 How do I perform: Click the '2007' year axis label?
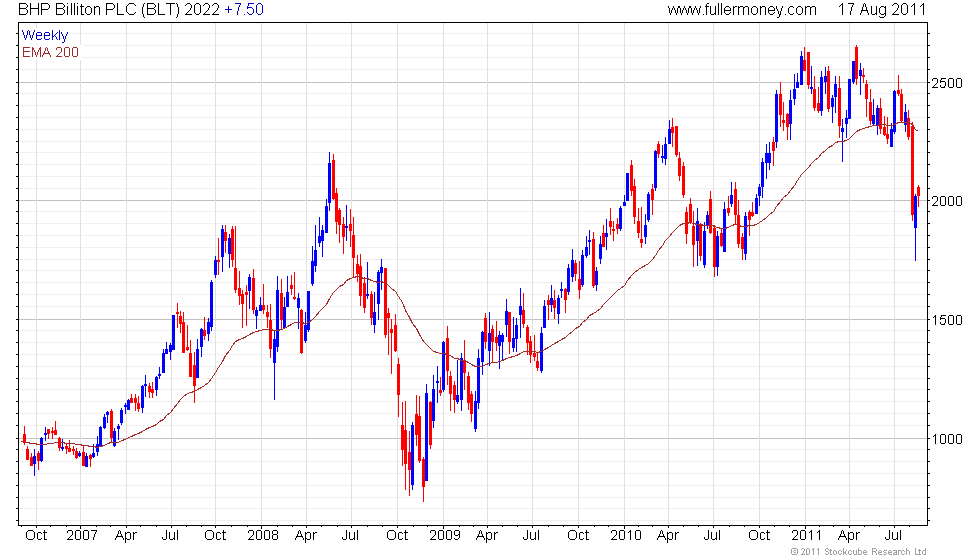pyautogui.click(x=82, y=535)
